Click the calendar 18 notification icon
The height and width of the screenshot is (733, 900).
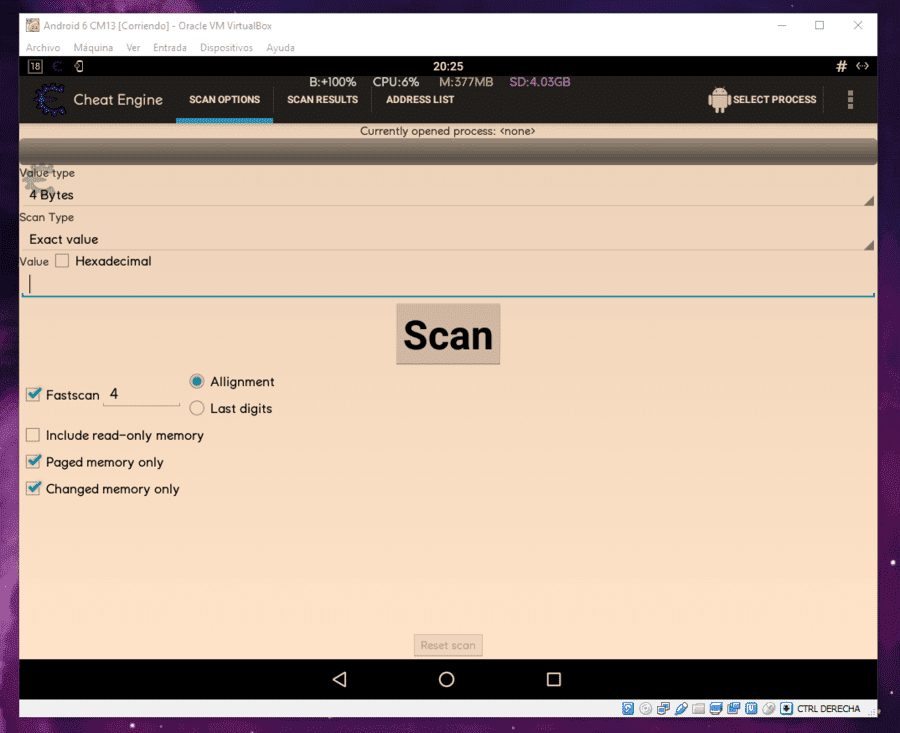[35, 66]
